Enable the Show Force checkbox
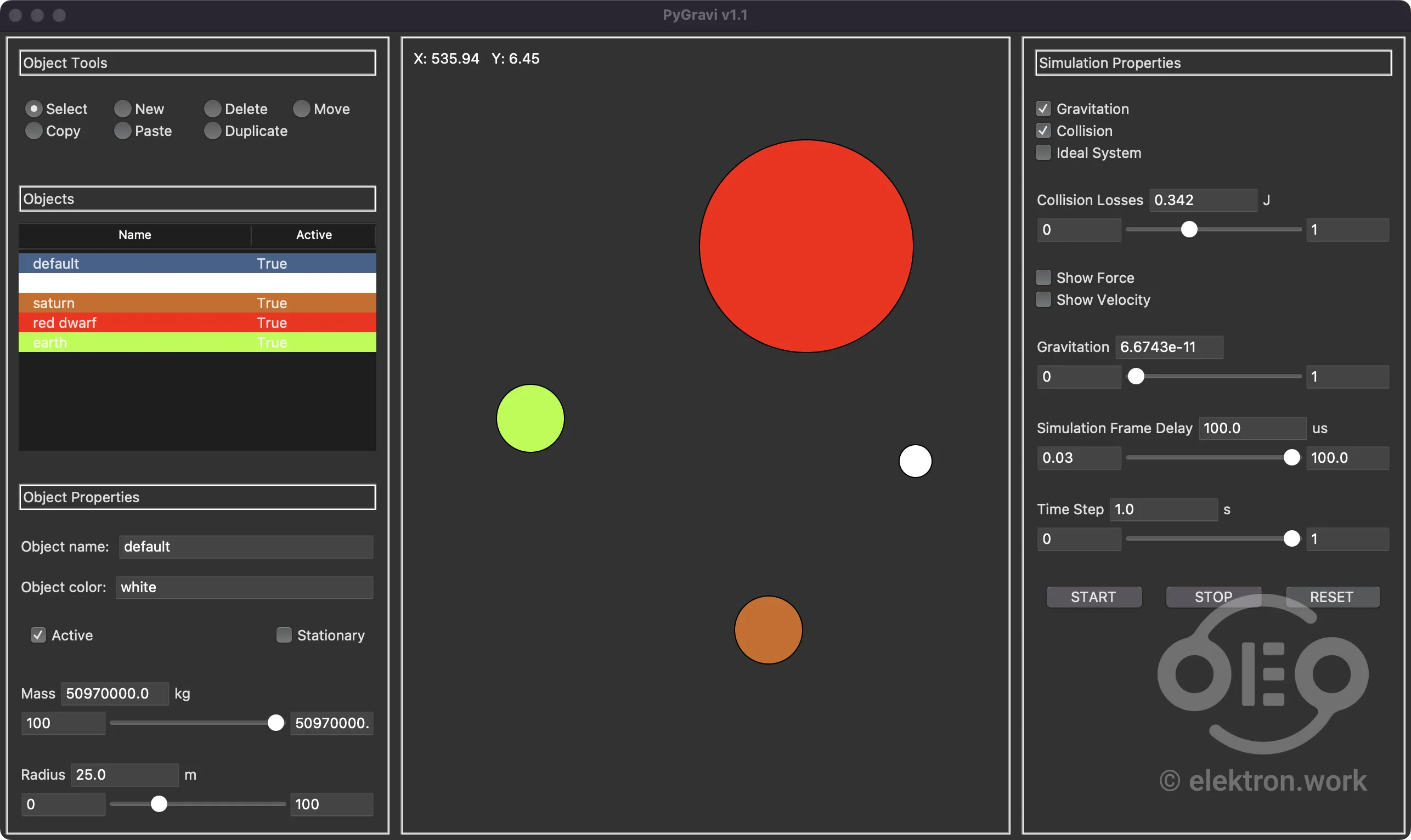 (1043, 277)
